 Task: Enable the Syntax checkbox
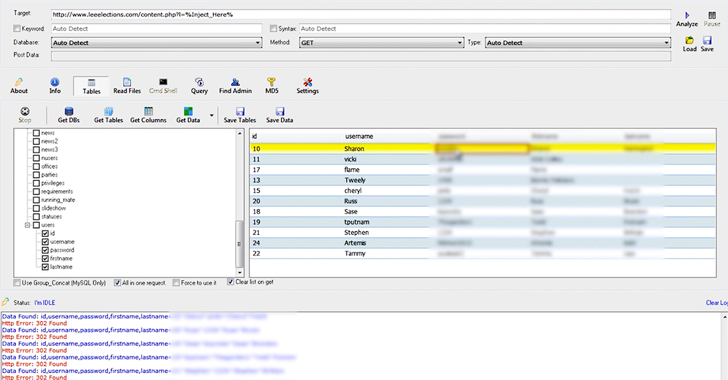click(273, 29)
